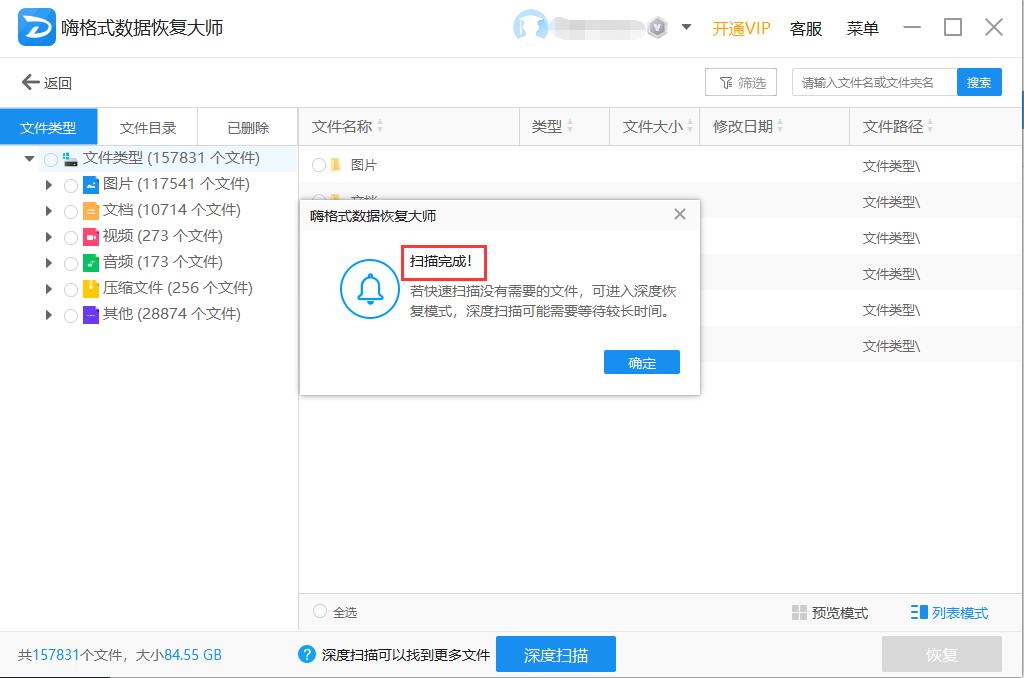Click the 恢复 recover button
Image resolution: width=1024 pixels, height=678 pixels.
coord(942,654)
